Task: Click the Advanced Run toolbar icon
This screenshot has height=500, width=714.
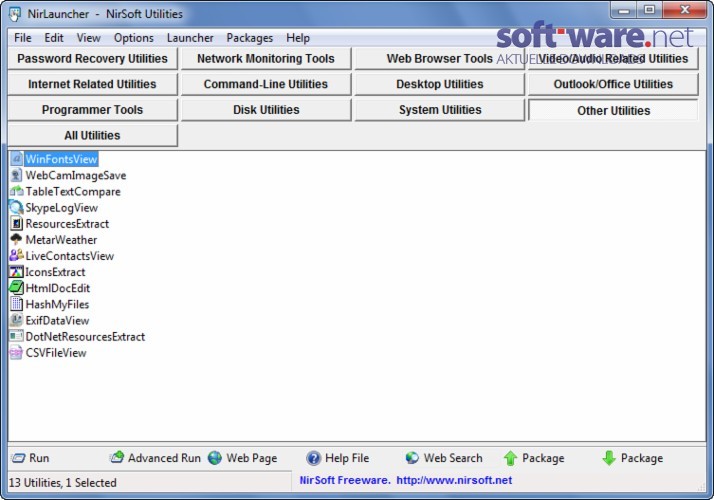Action: click(117, 458)
